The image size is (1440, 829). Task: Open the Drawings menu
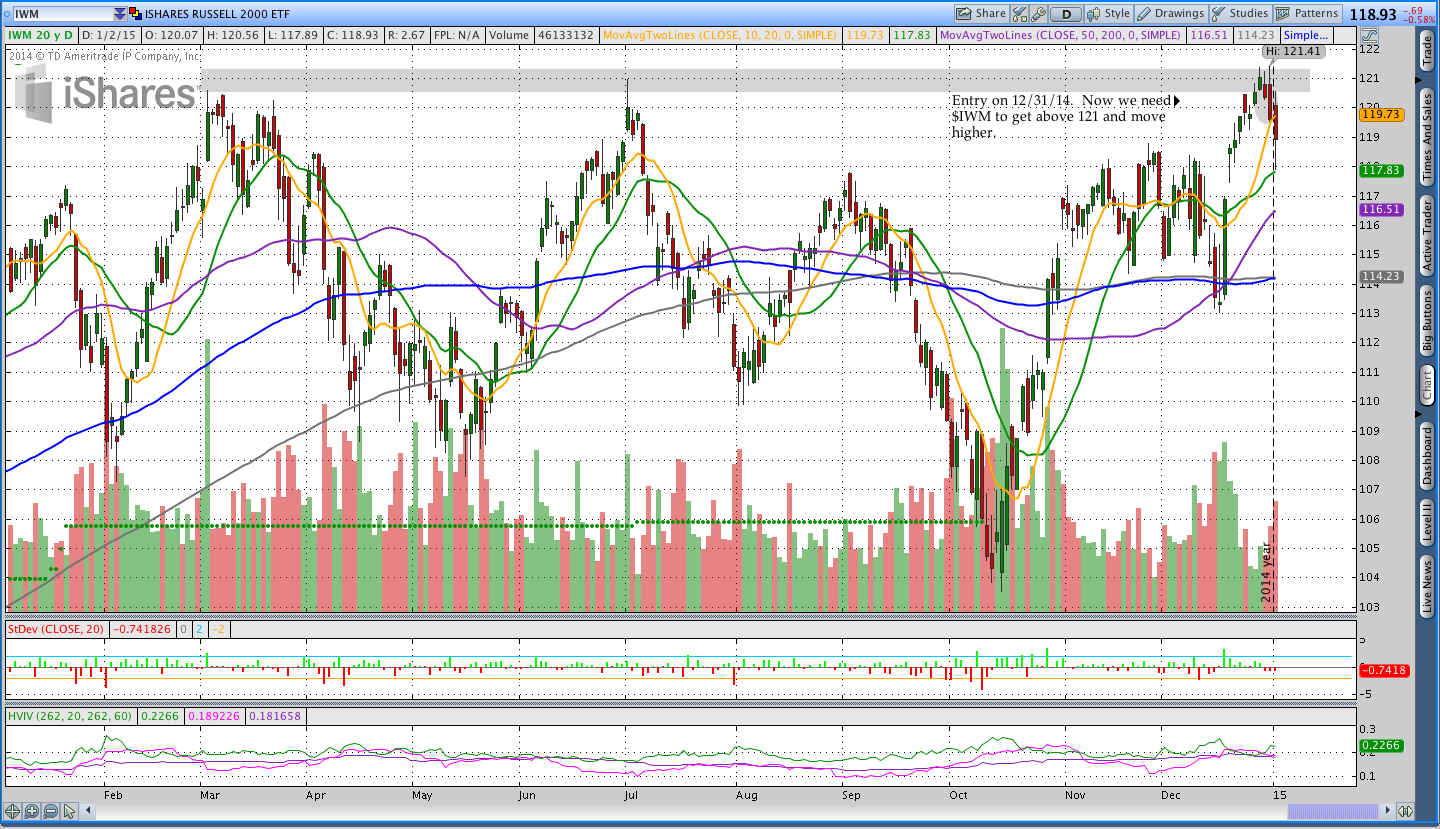[1171, 14]
